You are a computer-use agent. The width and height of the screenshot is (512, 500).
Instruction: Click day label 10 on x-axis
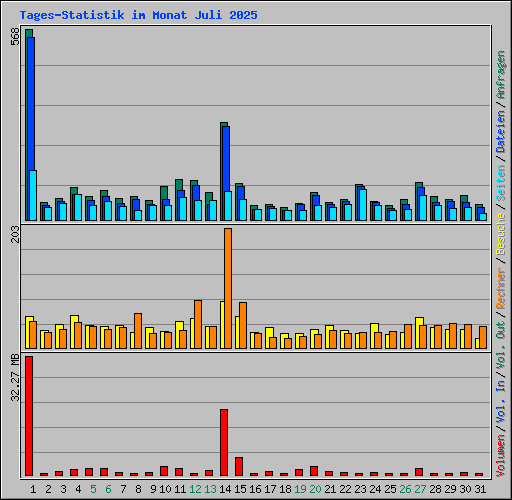tap(165, 489)
